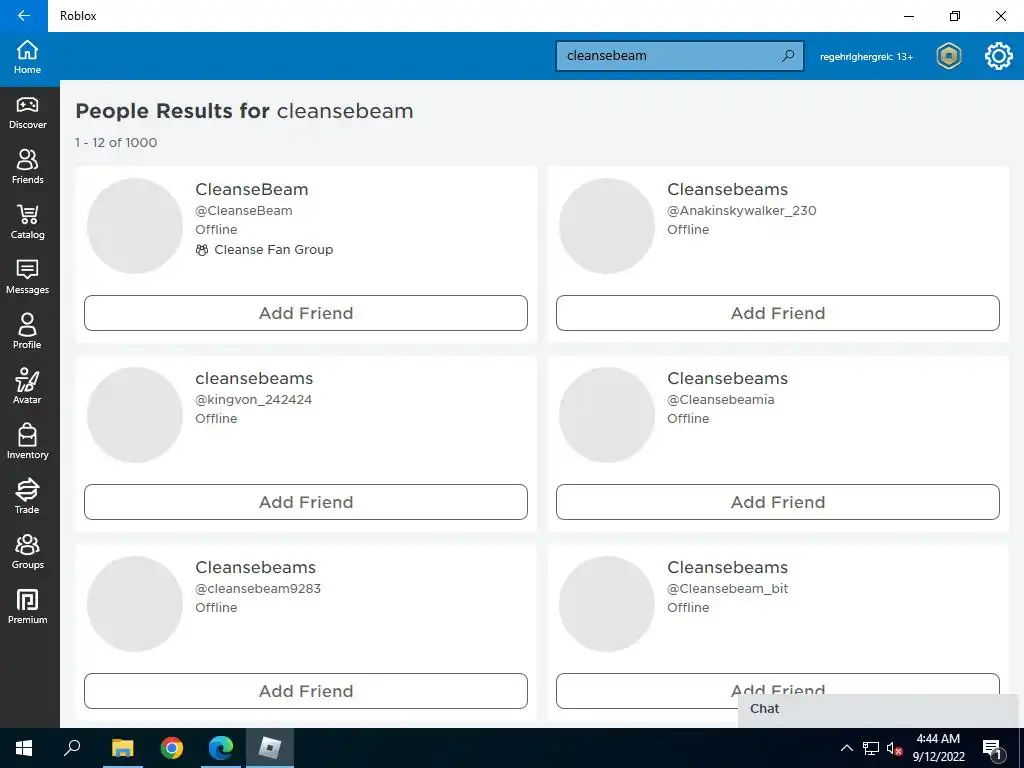Select username @cleansebeam9283
This screenshot has height=768, width=1024.
click(258, 588)
